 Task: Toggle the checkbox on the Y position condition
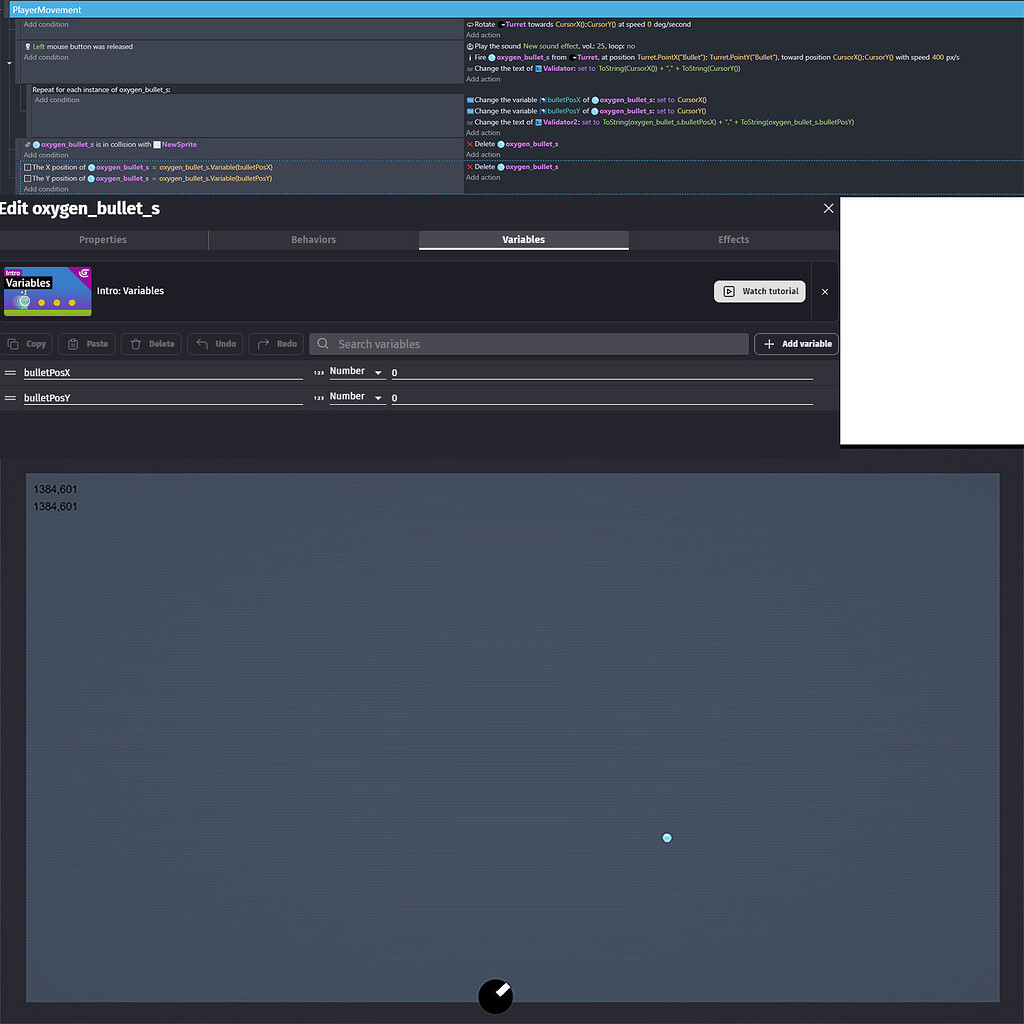click(27, 178)
